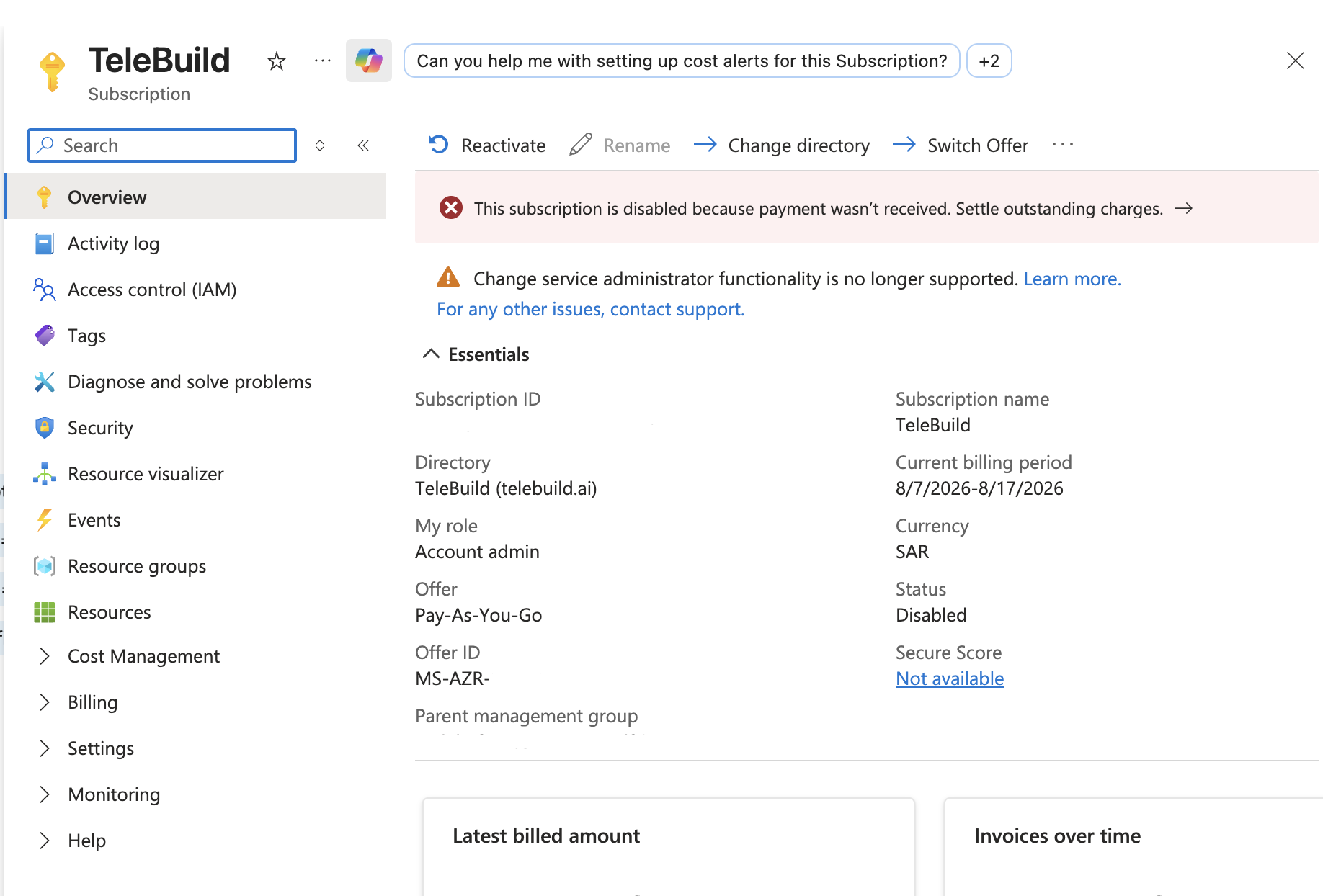The image size is (1323, 896).
Task: Click the Resource visualizer icon
Action: 45,474
